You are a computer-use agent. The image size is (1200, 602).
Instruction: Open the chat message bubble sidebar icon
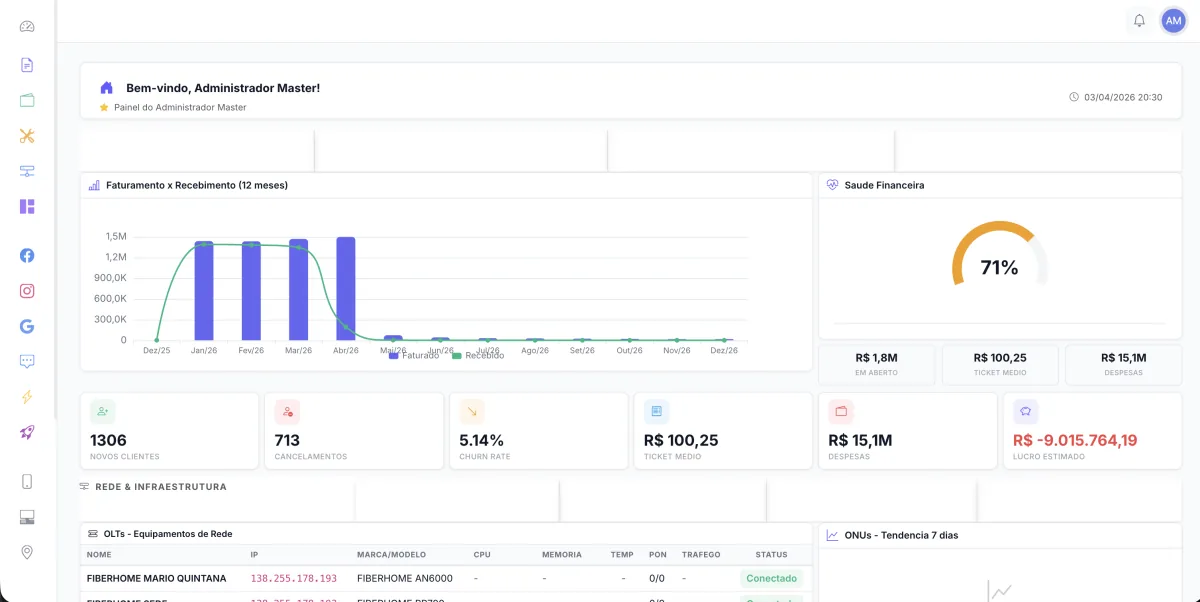pos(27,361)
